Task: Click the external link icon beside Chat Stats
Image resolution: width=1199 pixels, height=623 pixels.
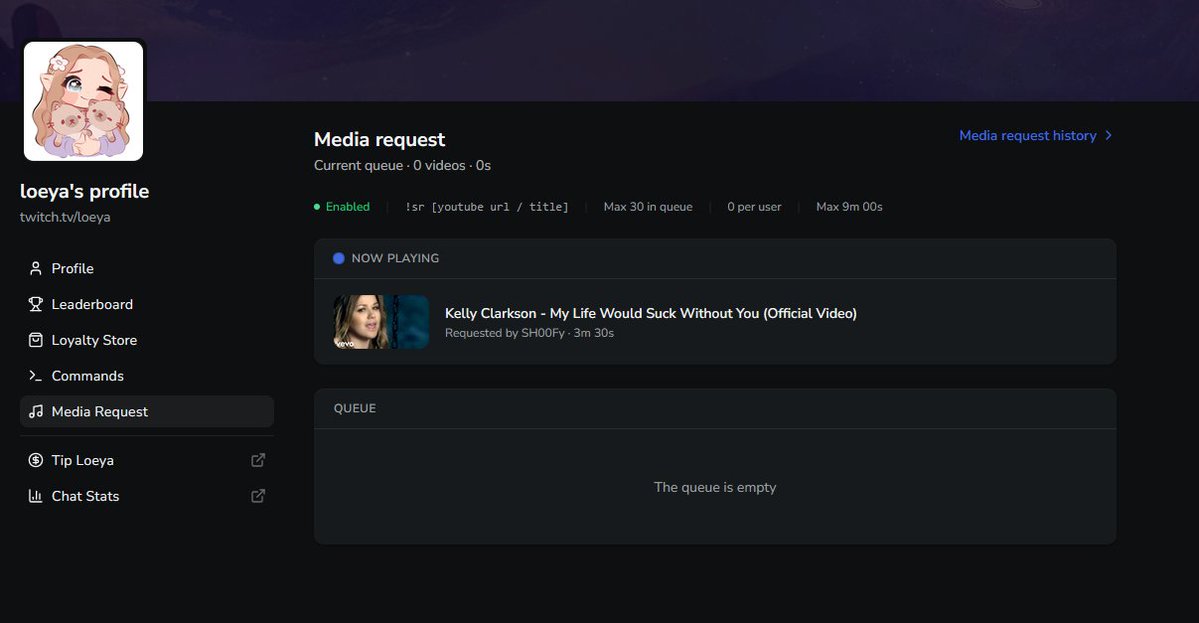Action: [x=258, y=496]
